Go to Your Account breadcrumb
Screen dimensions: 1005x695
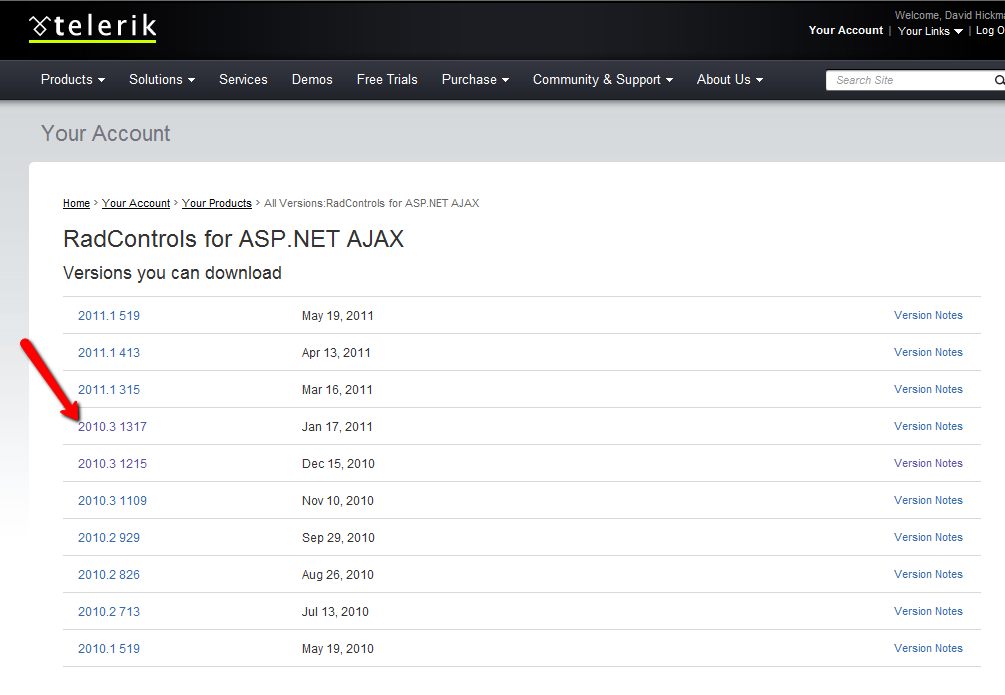136,203
